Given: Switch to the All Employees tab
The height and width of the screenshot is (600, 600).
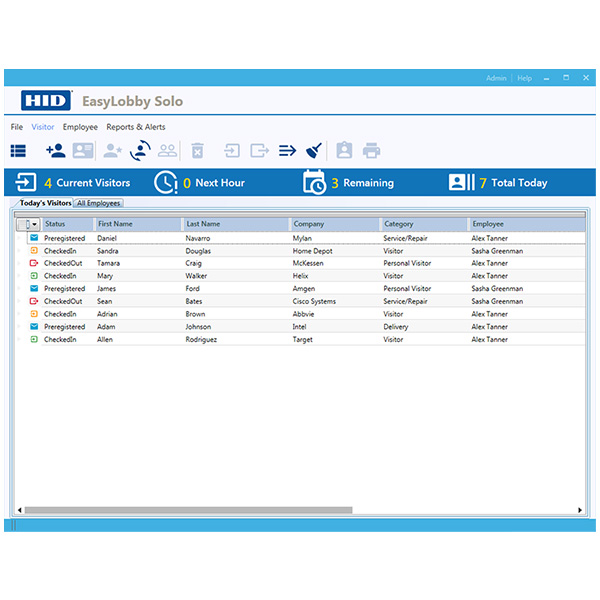Looking at the screenshot, I should pos(99,203).
